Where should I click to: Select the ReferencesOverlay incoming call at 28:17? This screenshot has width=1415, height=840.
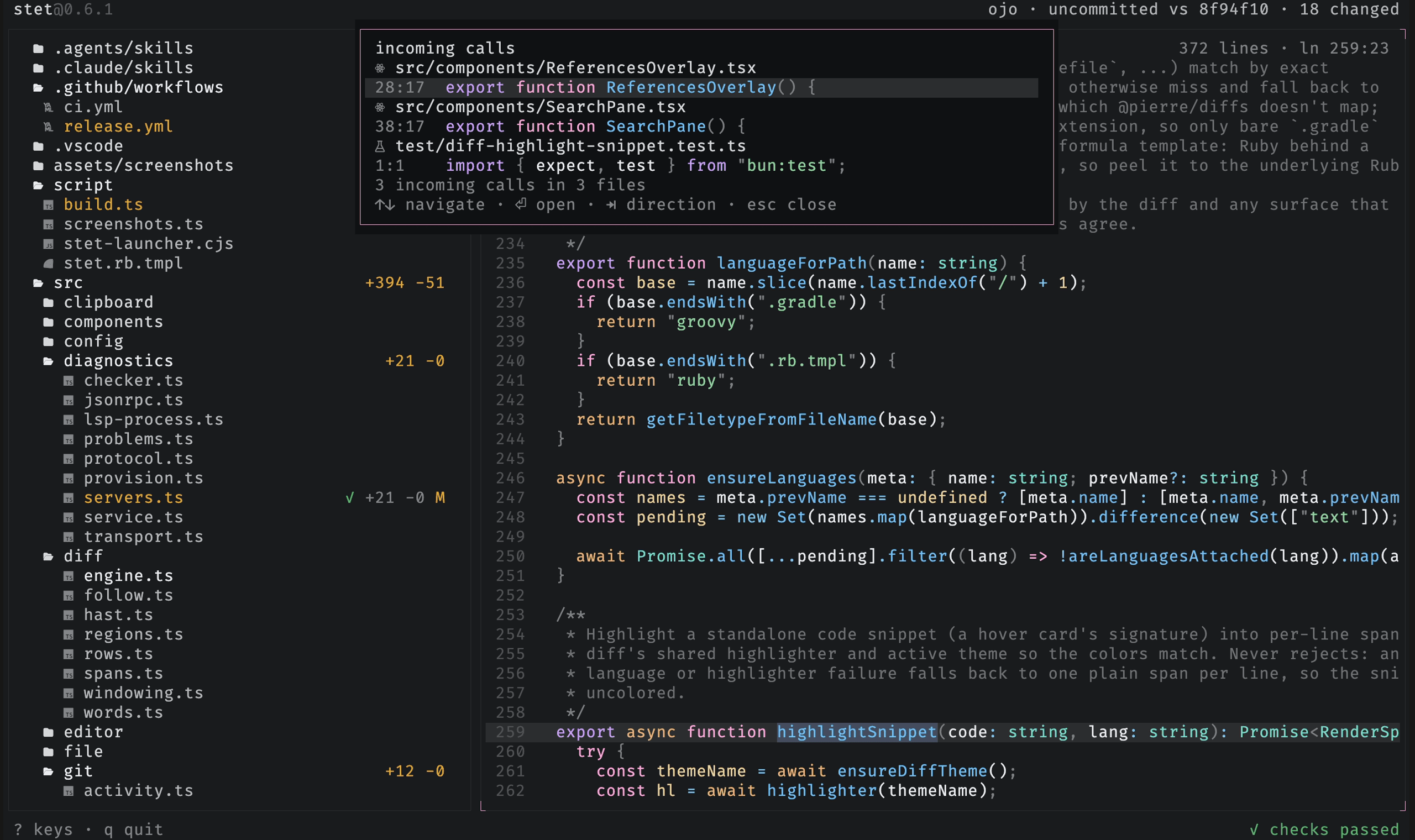pos(701,88)
